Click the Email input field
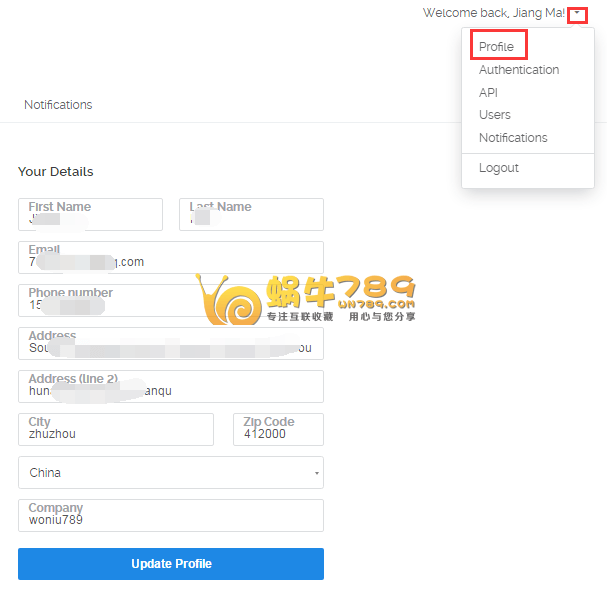Screen dimensions: 607x597 [x=170, y=258]
